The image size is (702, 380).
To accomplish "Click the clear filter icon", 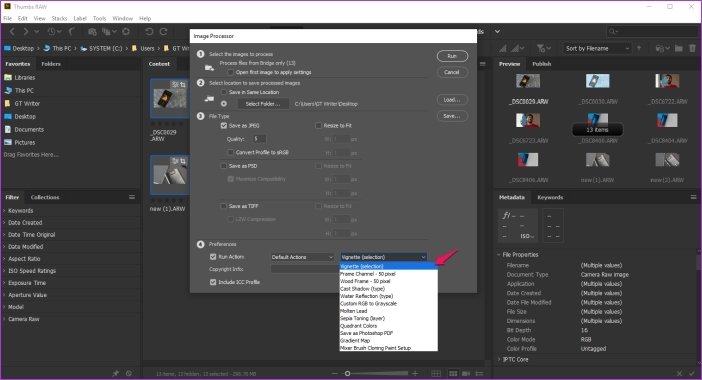I will (129, 373).
